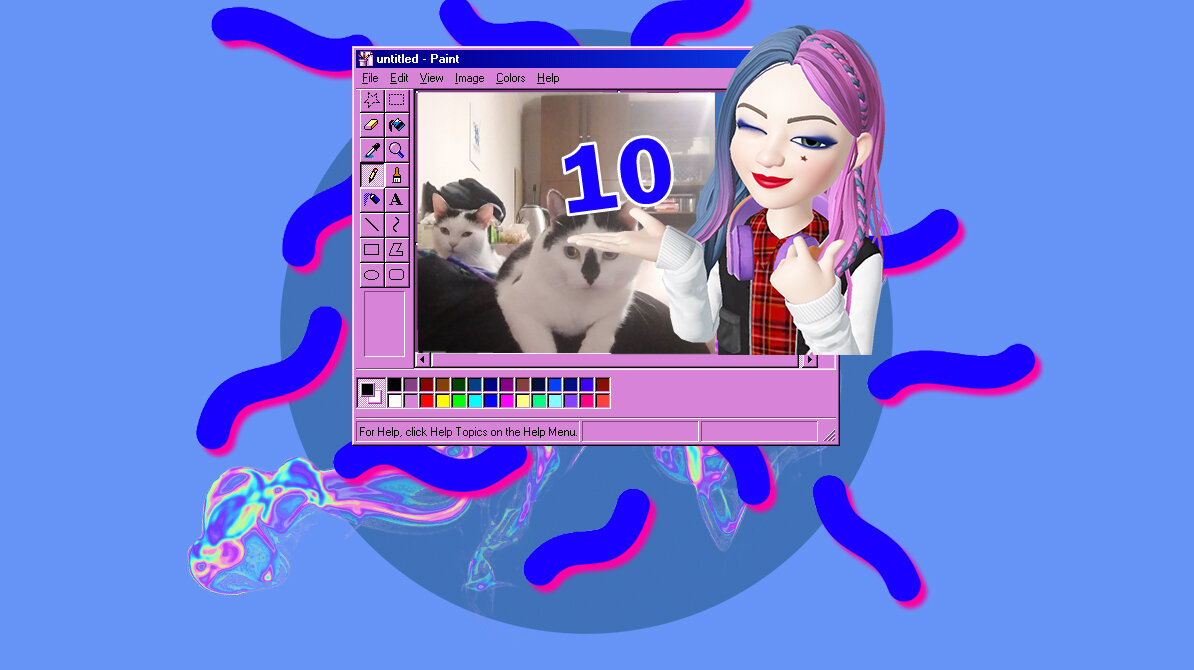Open the View menu
This screenshot has width=1194, height=670.
(431, 78)
